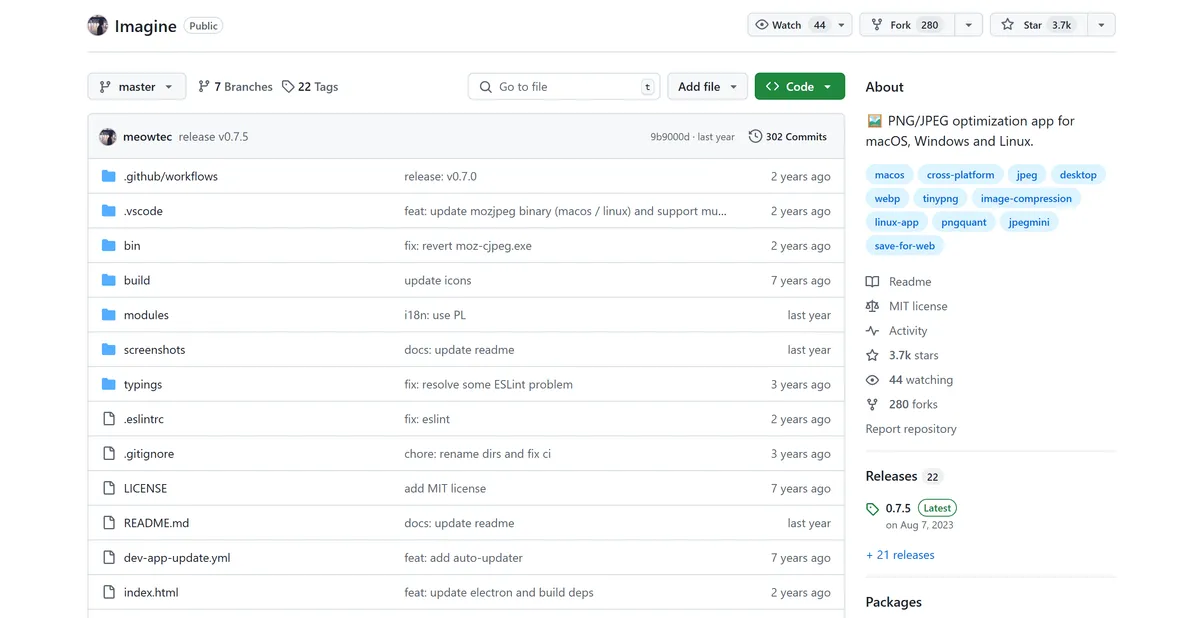1200x618 pixels.
Task: Click the Watch eye icon
Action: [762, 25]
